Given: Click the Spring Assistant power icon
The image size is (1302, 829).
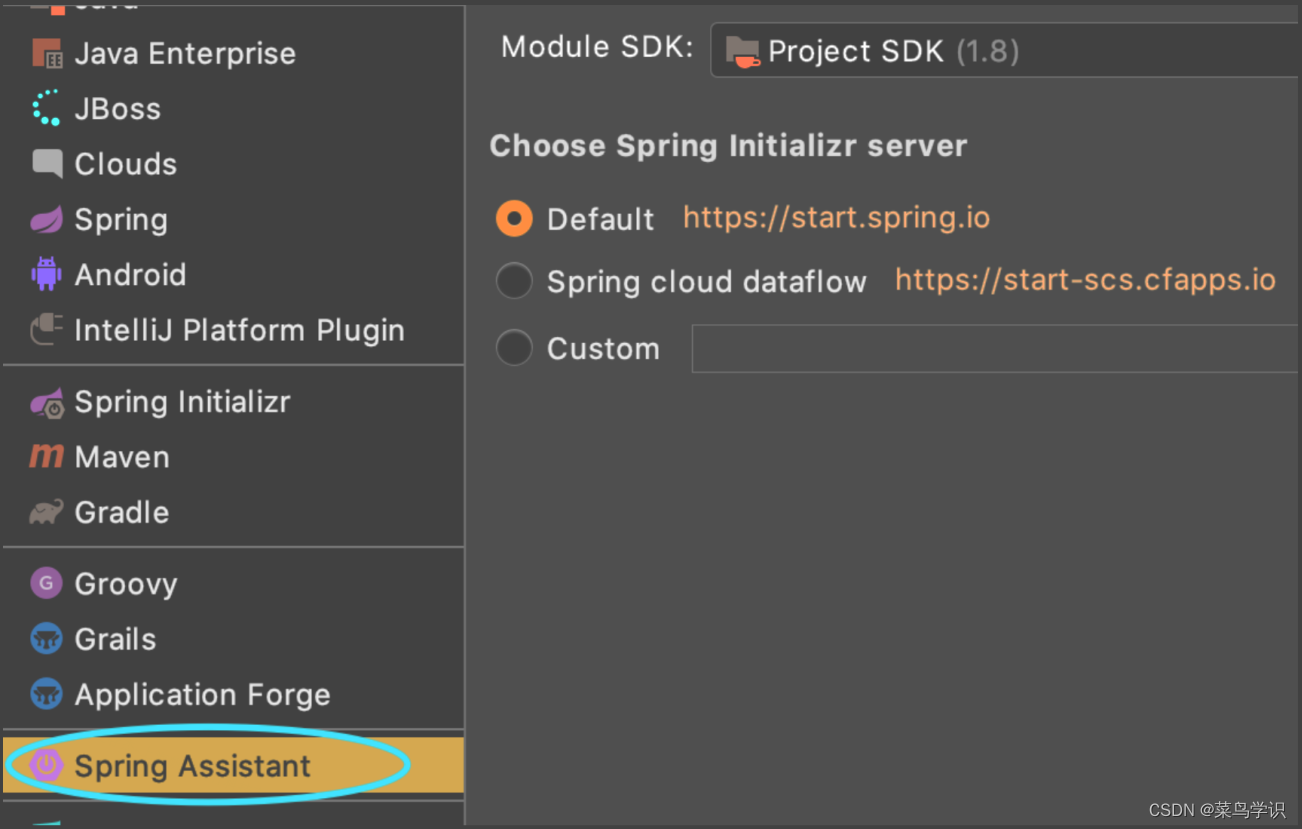Looking at the screenshot, I should tap(47, 765).
